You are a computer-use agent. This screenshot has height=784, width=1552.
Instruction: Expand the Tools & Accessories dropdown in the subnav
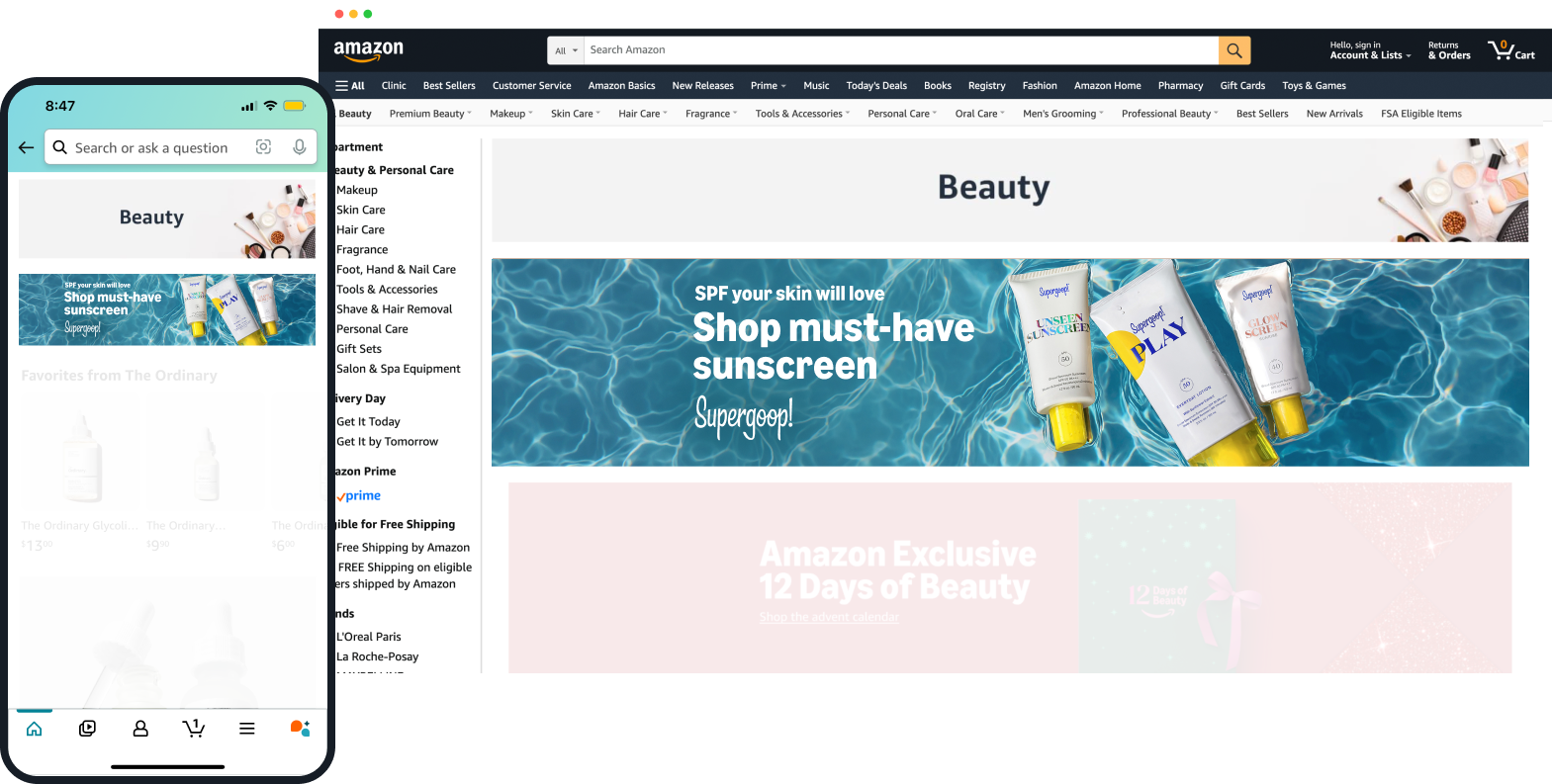tap(802, 114)
